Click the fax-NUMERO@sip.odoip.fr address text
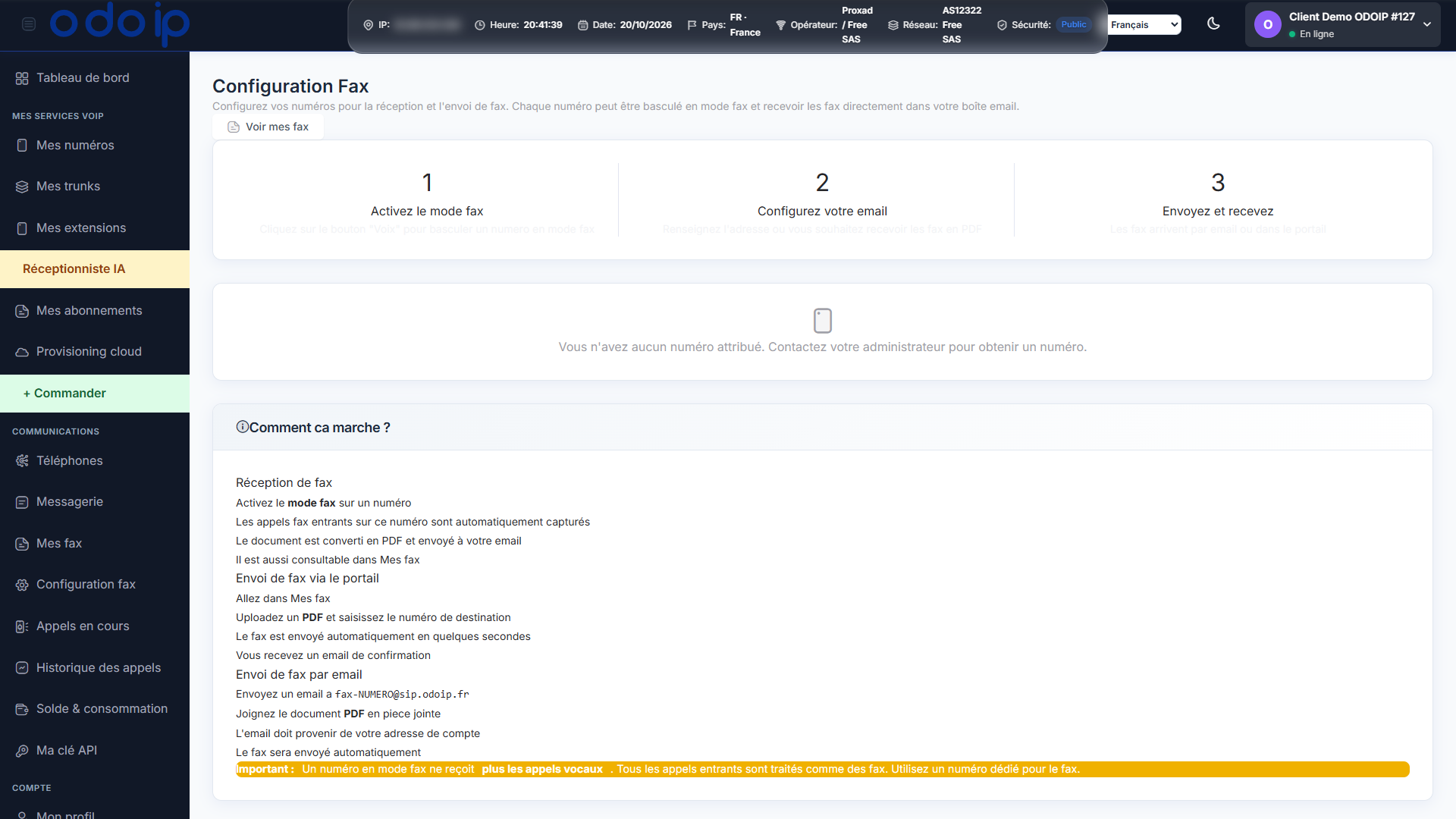1456x819 pixels. 402,695
